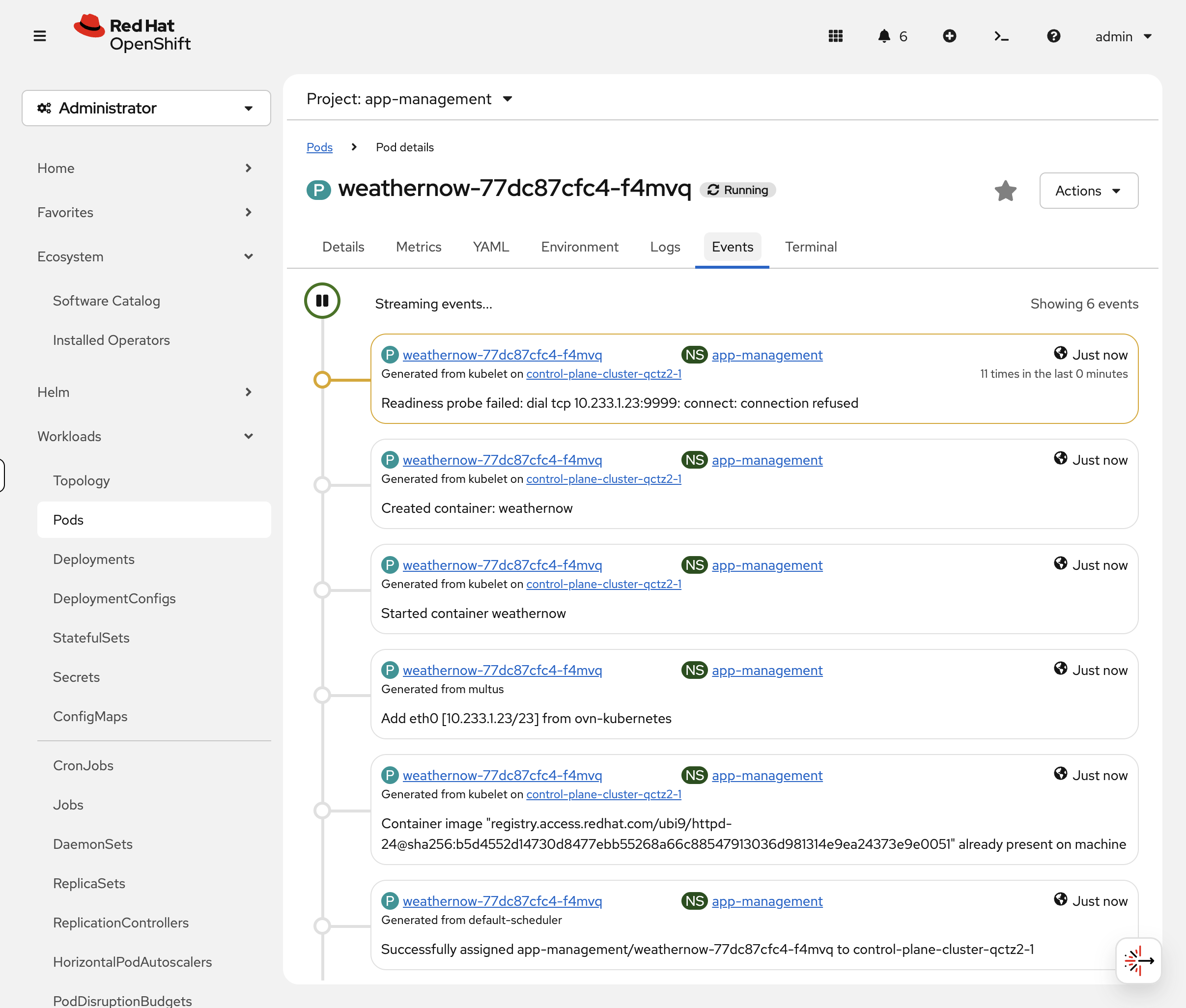Click the quick create plus icon
Viewport: 1186px width, 1008px height.
pos(949,36)
